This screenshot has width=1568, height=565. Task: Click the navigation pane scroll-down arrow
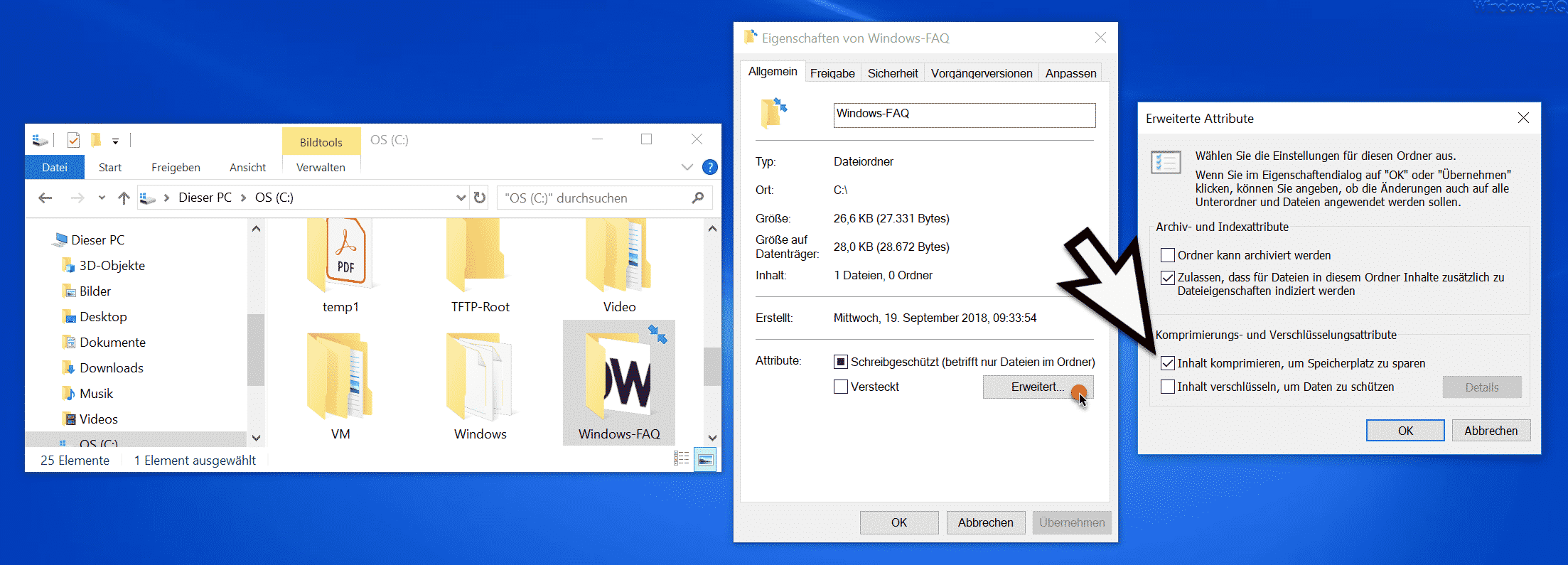click(256, 438)
